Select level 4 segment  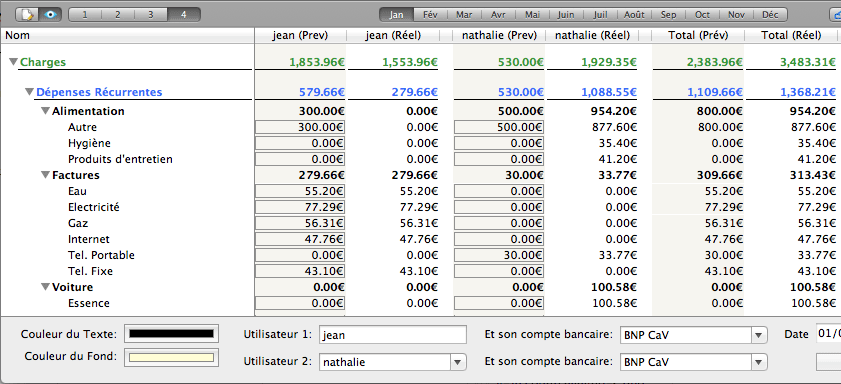point(183,14)
